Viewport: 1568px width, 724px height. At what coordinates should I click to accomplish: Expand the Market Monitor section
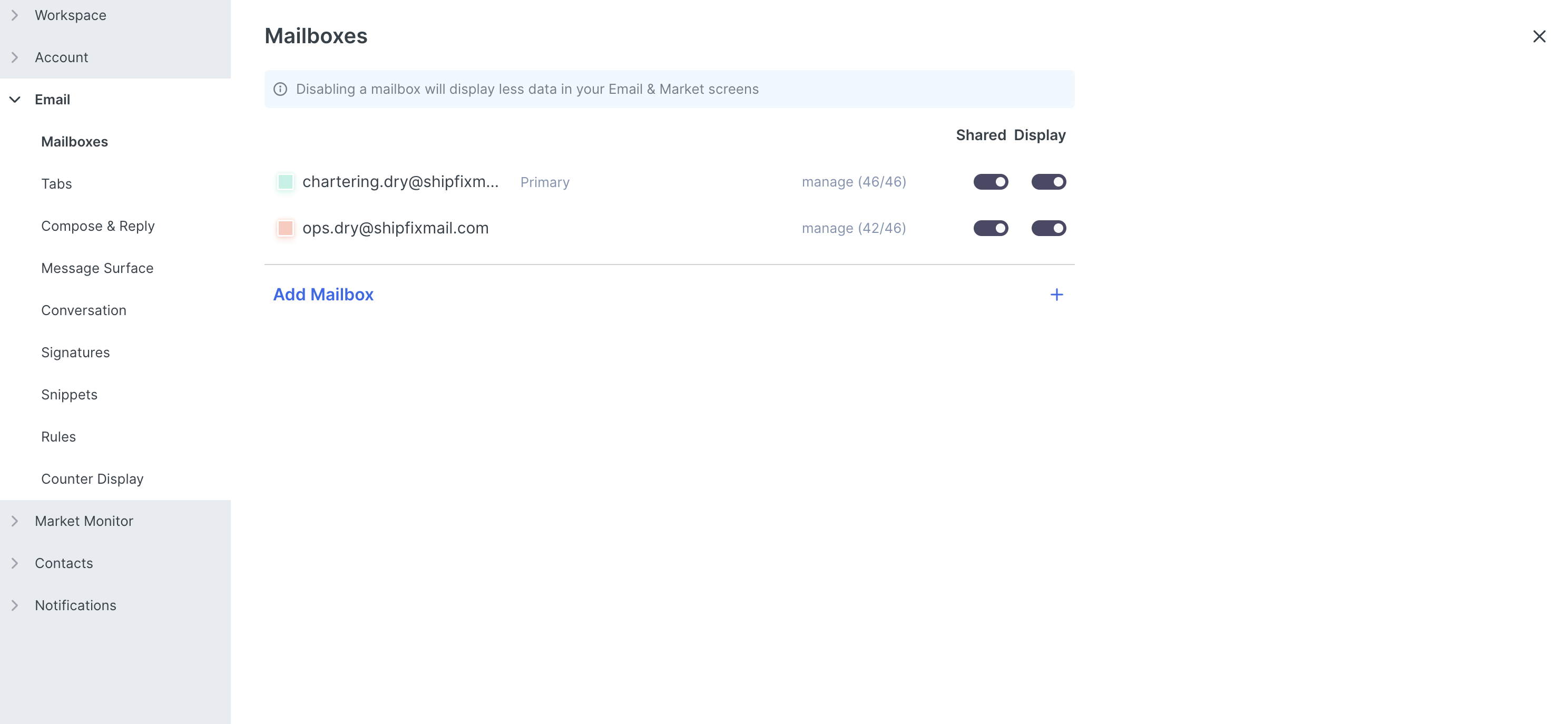tap(15, 521)
